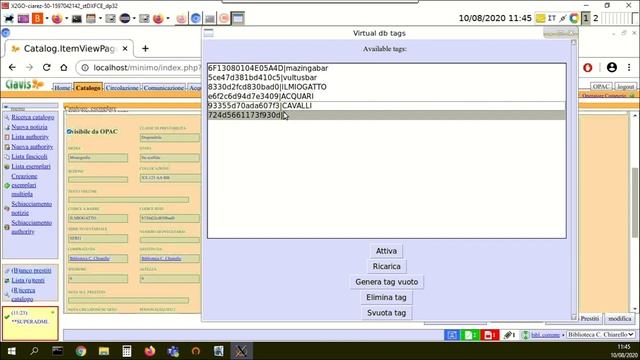This screenshot has width=640, height=360.
Task: Open Banco prestiti link
Action: (31, 271)
